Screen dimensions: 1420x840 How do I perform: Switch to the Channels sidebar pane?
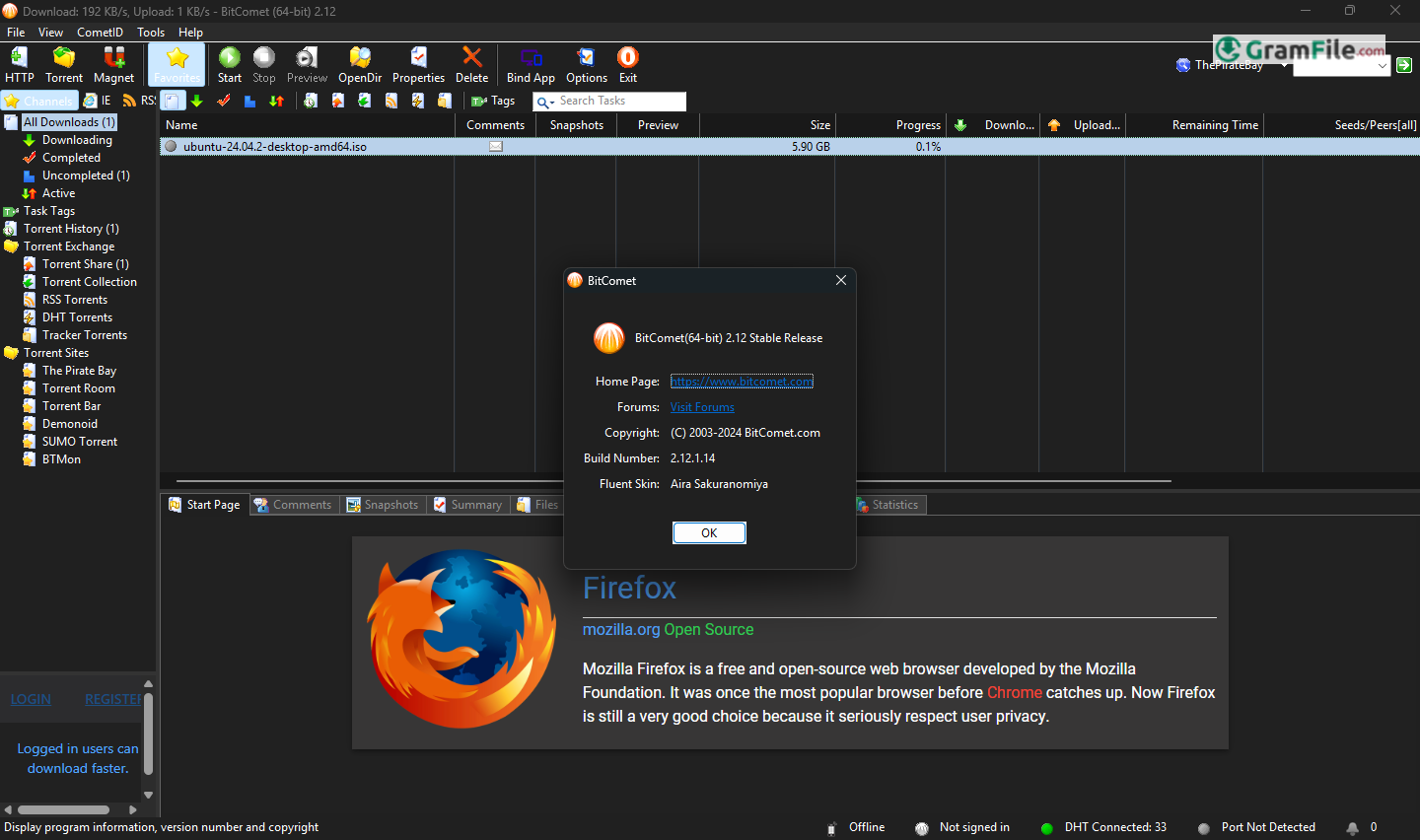(38, 101)
